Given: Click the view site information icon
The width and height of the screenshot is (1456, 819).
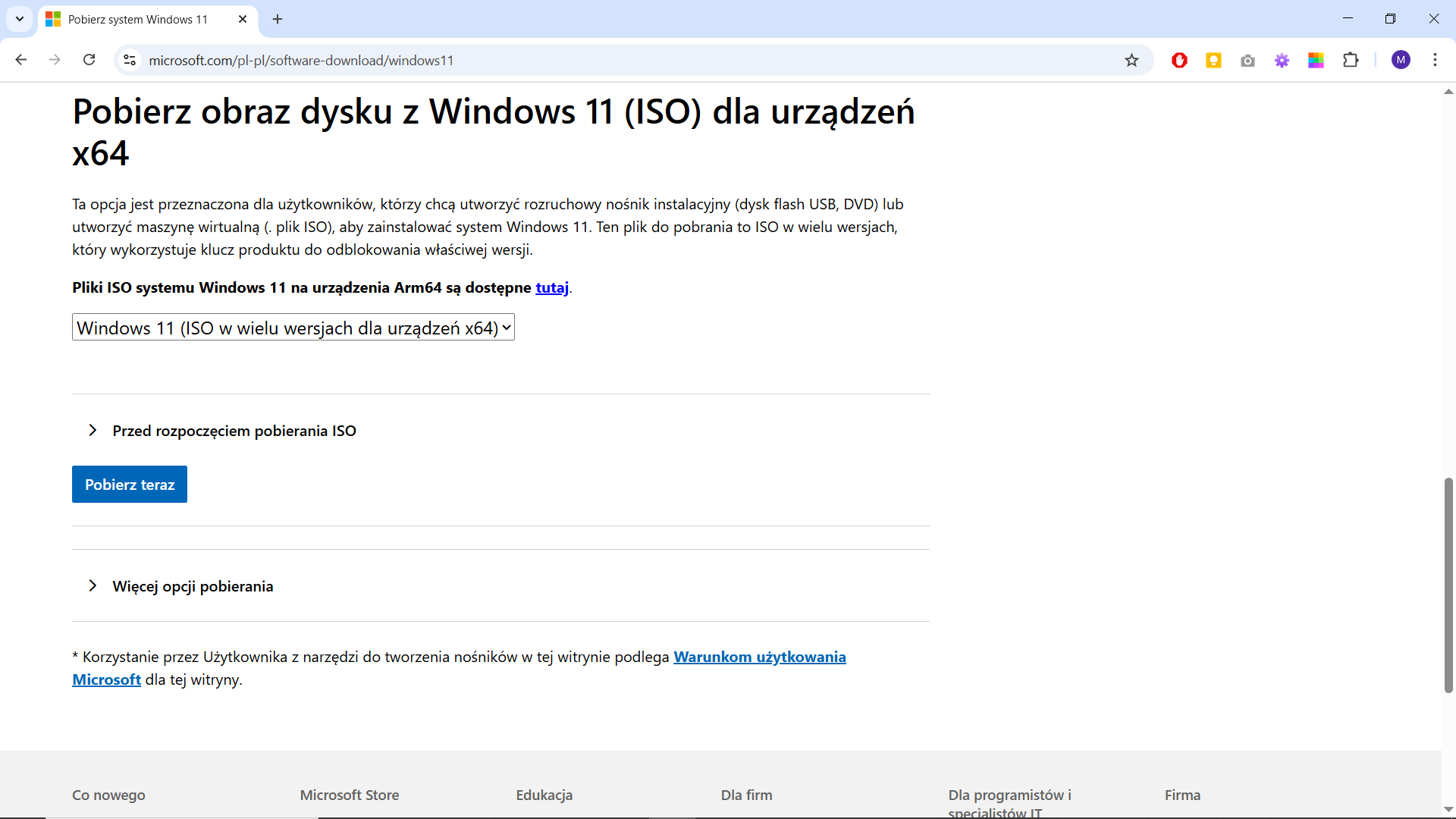Looking at the screenshot, I should [x=130, y=60].
